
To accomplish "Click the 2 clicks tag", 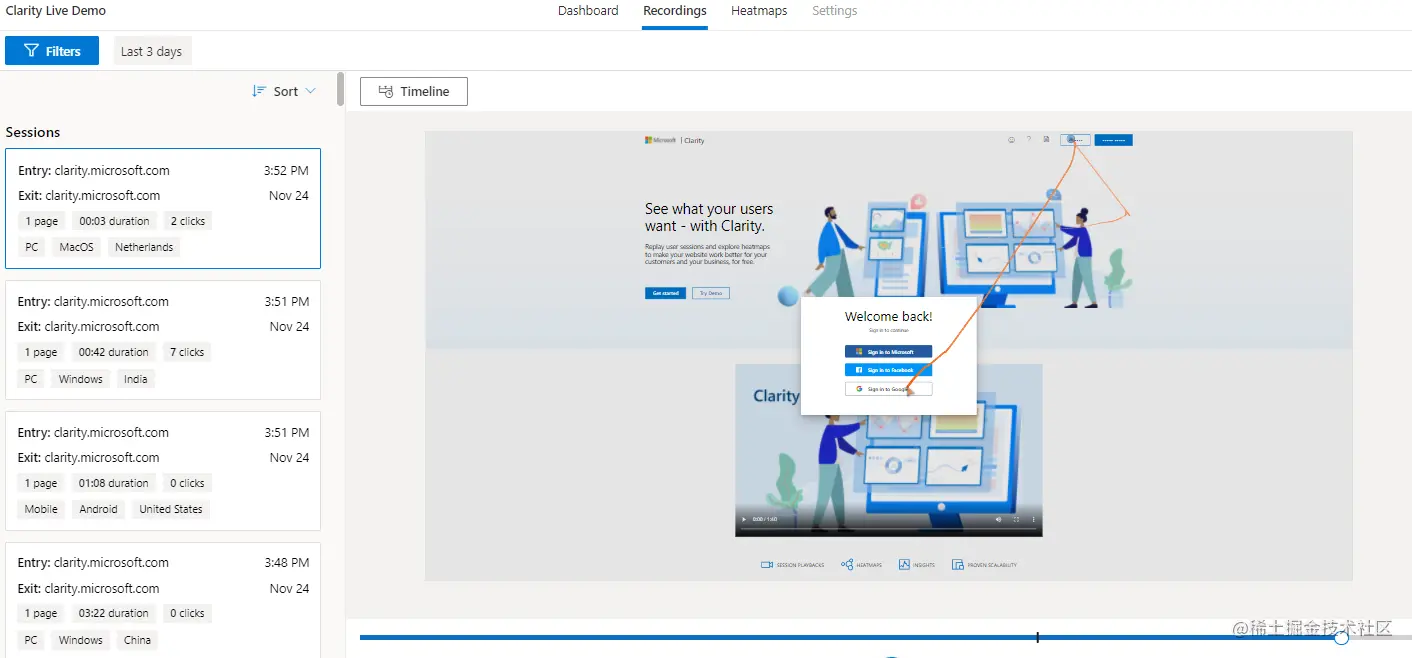I will [188, 221].
